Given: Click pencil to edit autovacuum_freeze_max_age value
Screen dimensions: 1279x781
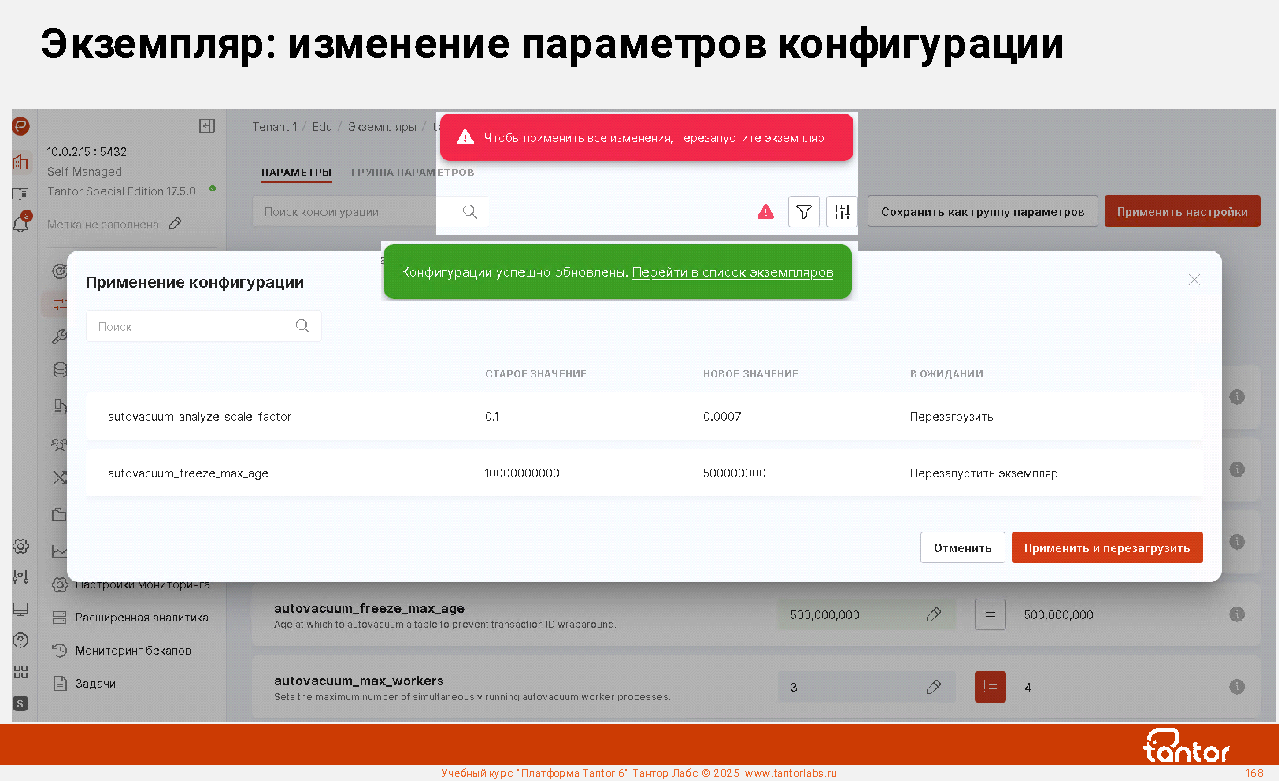Looking at the screenshot, I should click(933, 614).
